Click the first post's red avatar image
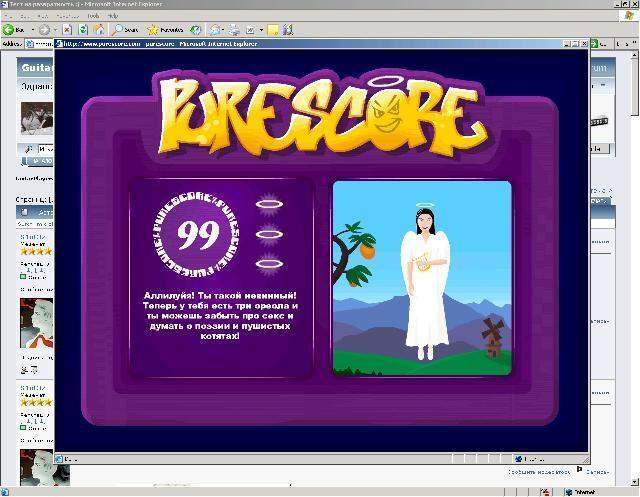This screenshot has height=497, width=640. click(x=37, y=323)
